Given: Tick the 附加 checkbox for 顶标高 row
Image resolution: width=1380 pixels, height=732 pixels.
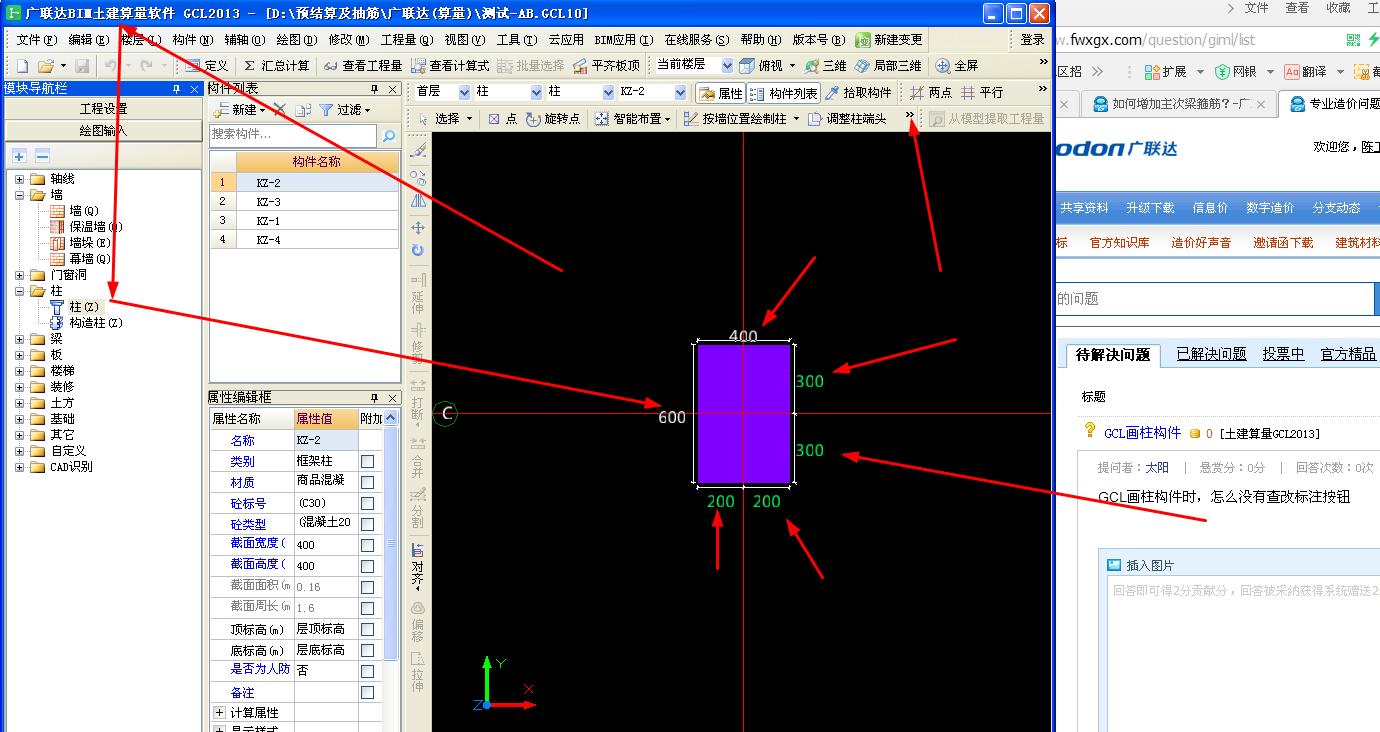Looking at the screenshot, I should 367,629.
